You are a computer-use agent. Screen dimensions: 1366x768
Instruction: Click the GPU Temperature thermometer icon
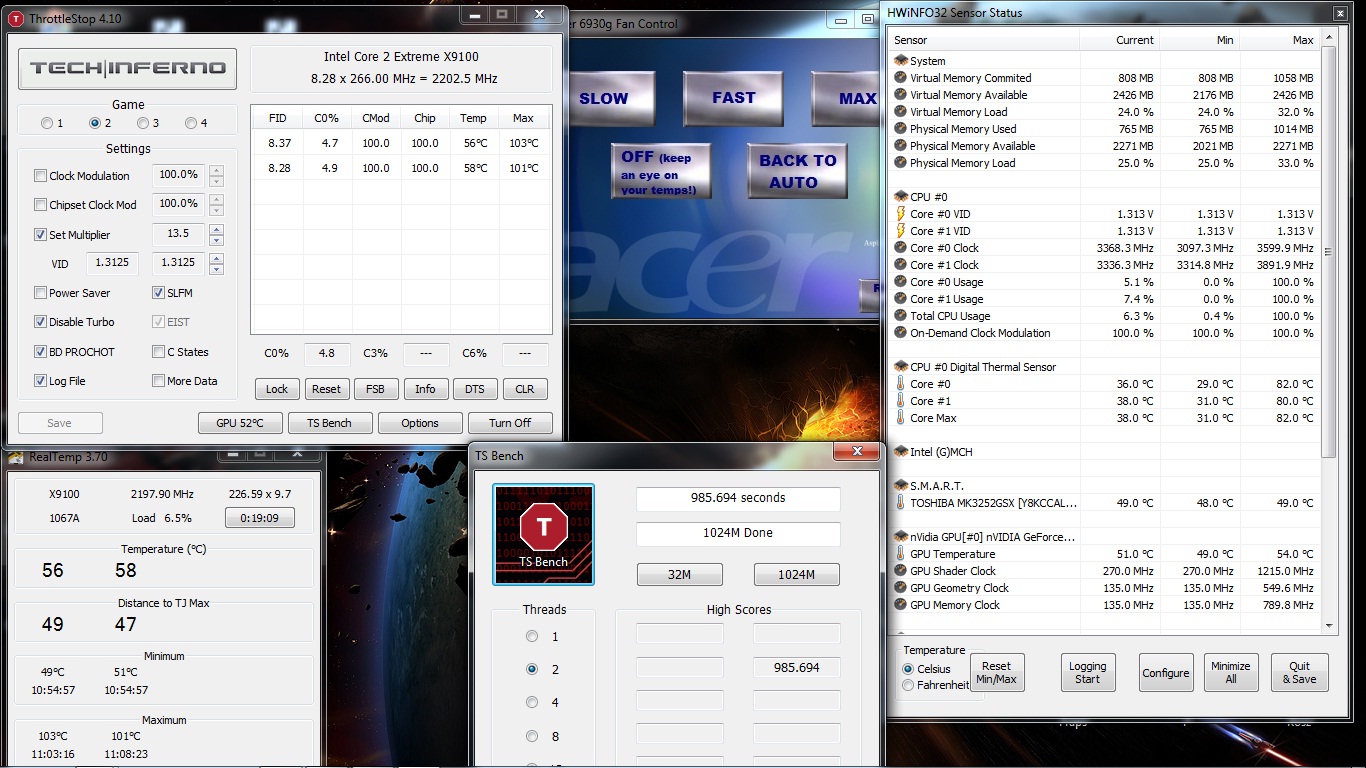tap(901, 554)
